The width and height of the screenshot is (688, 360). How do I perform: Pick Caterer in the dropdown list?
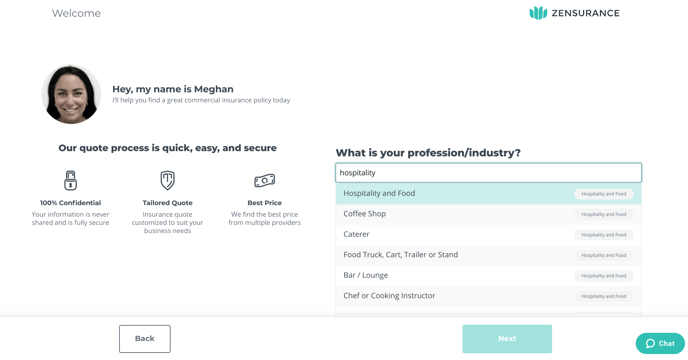[488, 234]
